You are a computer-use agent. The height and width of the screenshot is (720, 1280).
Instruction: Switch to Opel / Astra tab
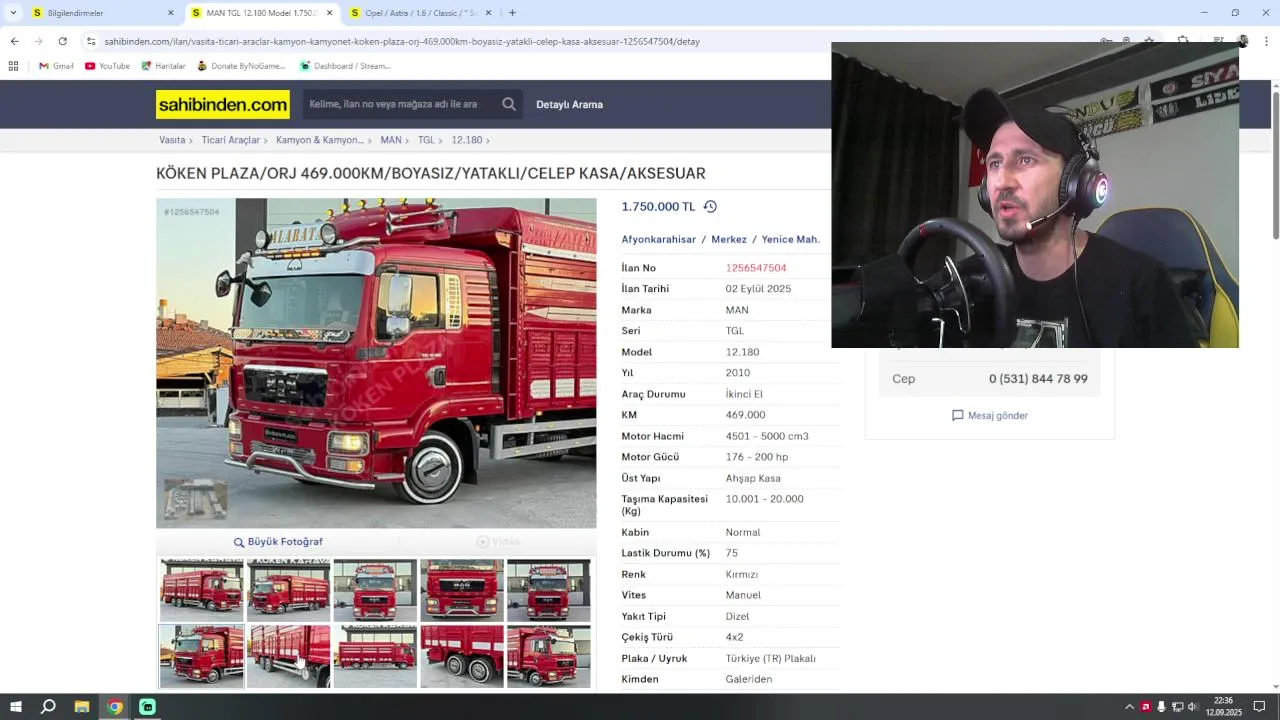coord(420,13)
